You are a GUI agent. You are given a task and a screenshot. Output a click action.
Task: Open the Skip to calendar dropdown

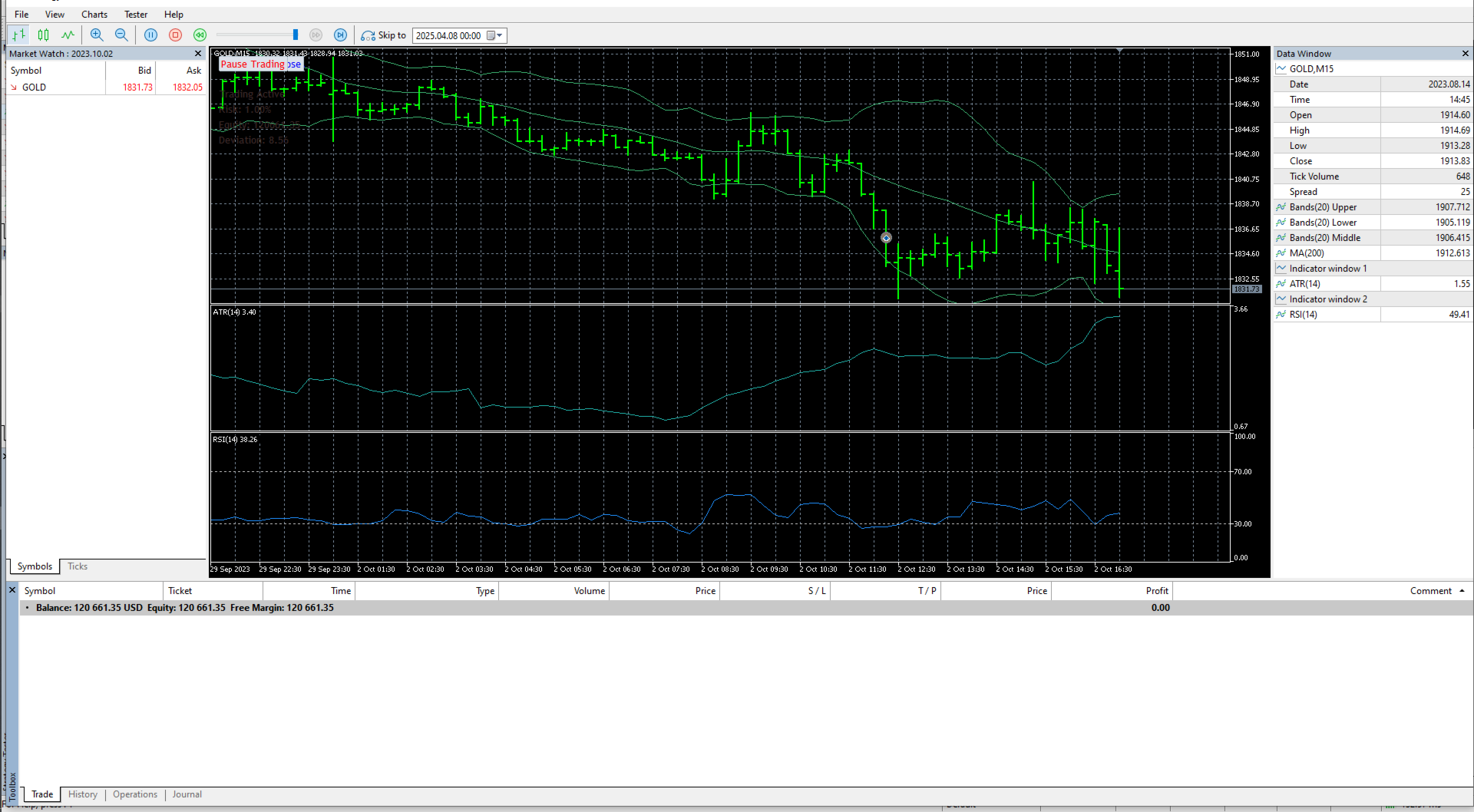pos(495,35)
